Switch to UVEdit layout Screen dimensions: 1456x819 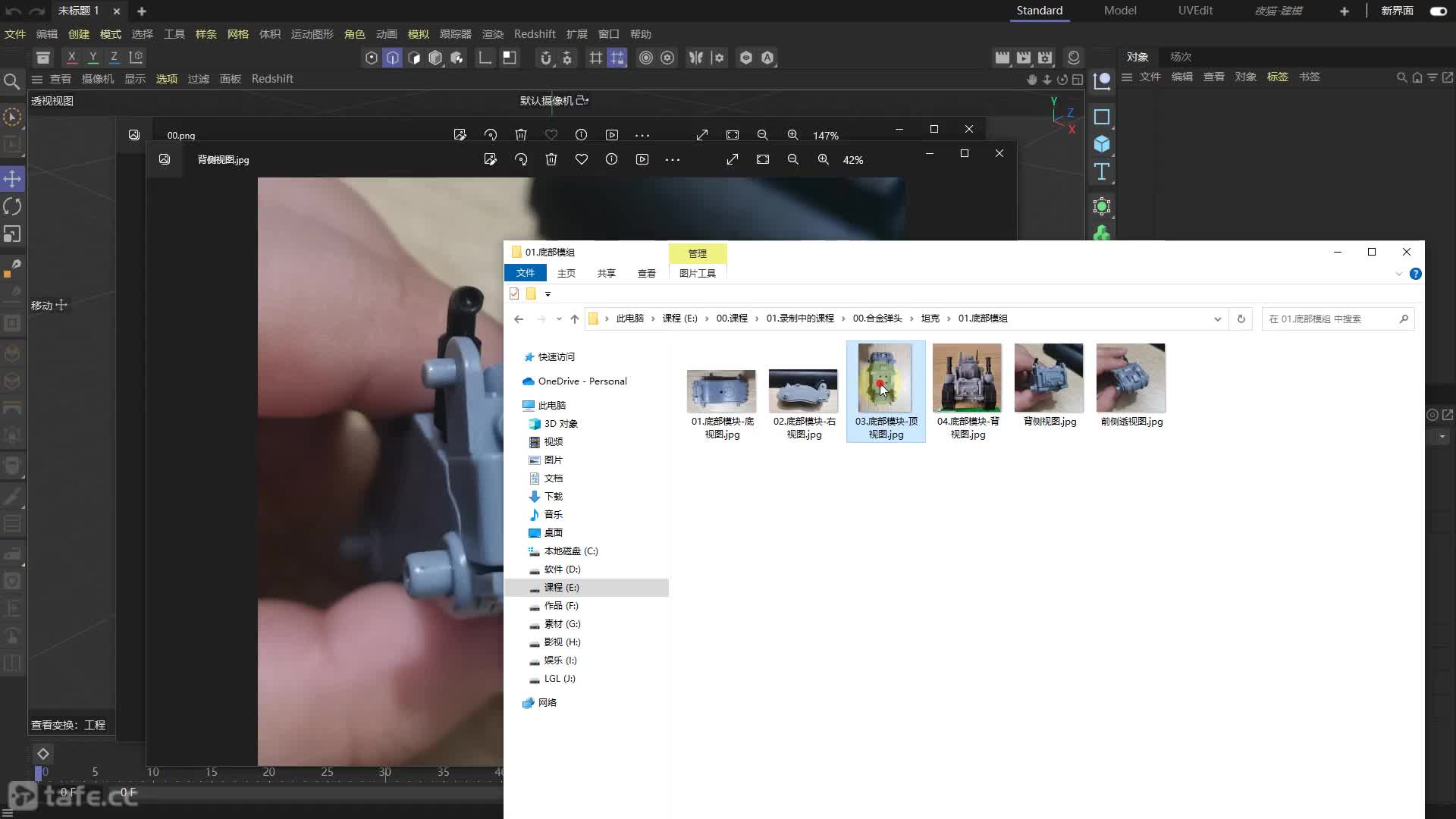tap(1195, 11)
